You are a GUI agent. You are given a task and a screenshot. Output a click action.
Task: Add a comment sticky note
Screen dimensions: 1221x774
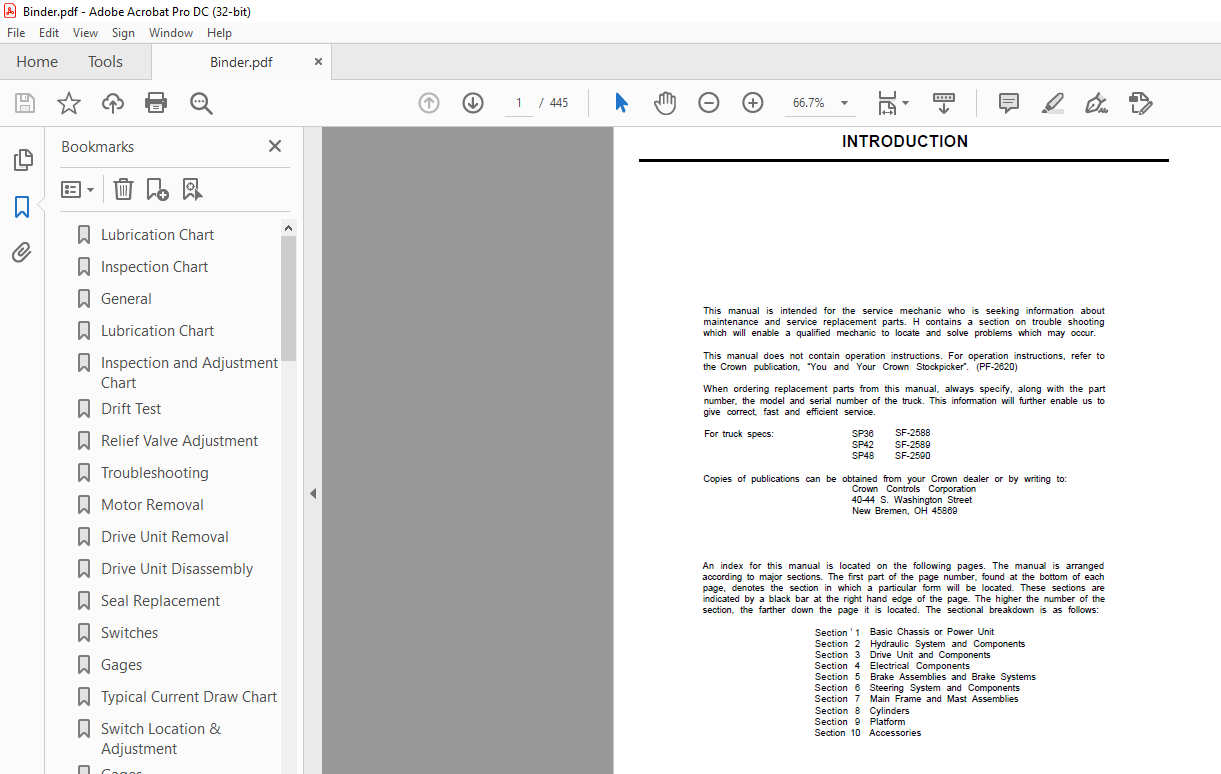click(1009, 103)
